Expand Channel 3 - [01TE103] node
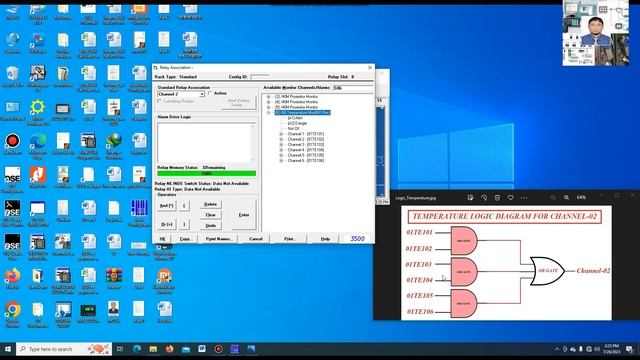This screenshot has height=360, width=640. (281, 144)
